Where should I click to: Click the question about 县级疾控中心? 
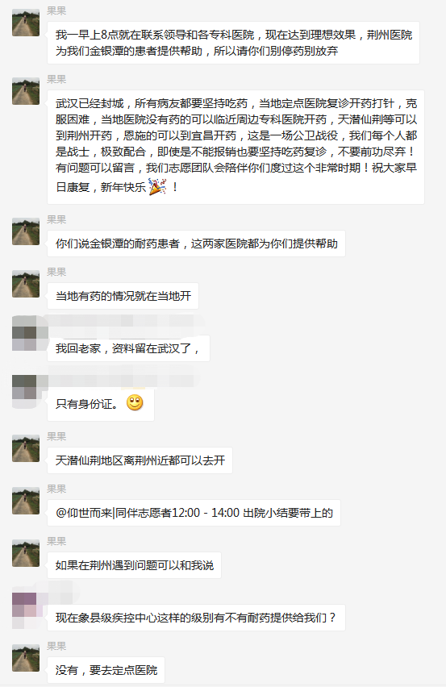[196, 618]
